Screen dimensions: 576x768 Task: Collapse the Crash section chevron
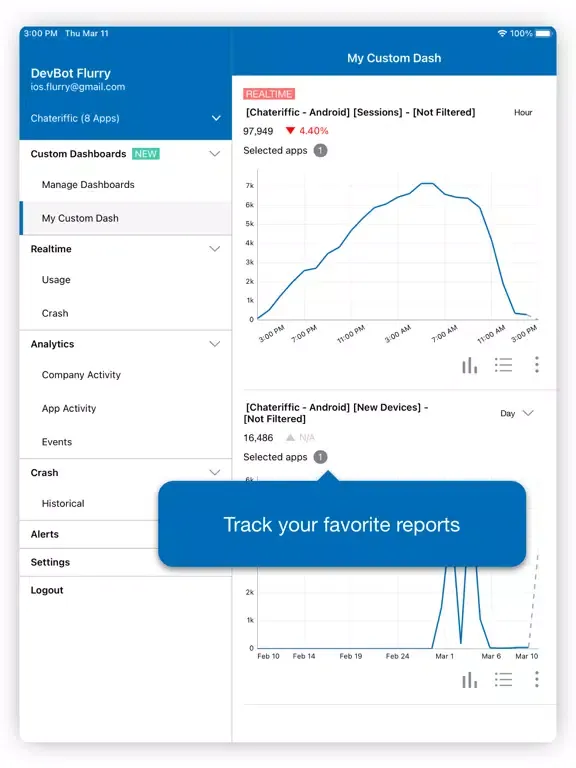[x=215, y=473]
